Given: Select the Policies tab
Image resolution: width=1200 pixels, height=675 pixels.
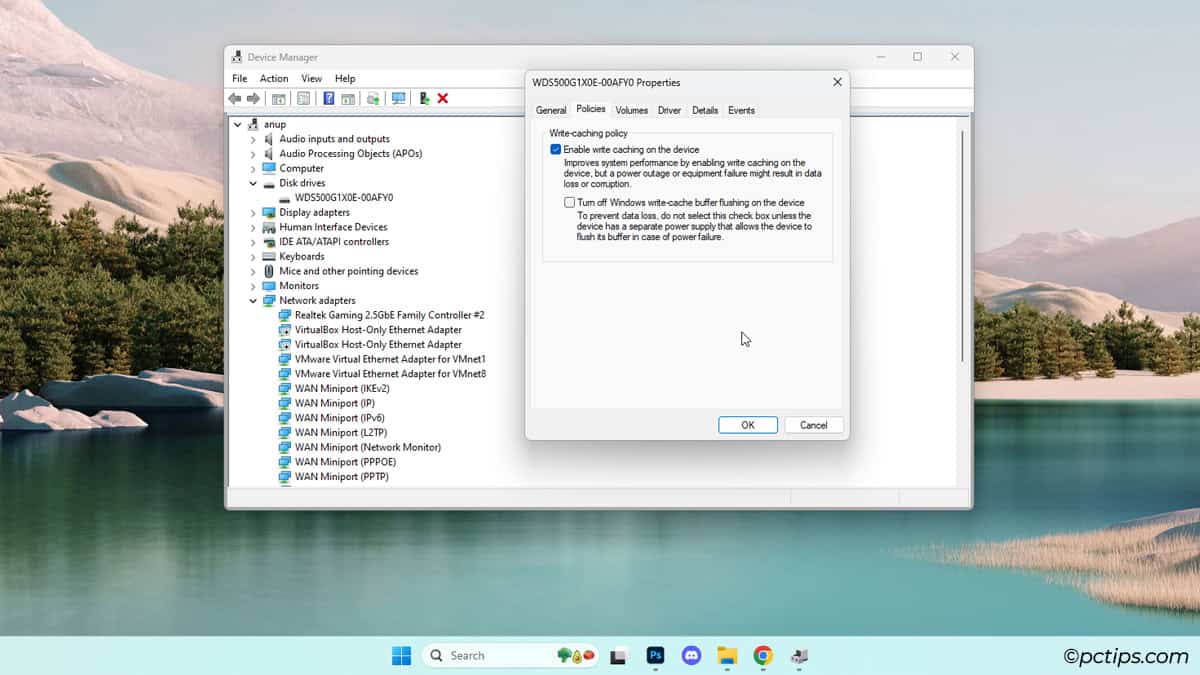Looking at the screenshot, I should pyautogui.click(x=591, y=110).
